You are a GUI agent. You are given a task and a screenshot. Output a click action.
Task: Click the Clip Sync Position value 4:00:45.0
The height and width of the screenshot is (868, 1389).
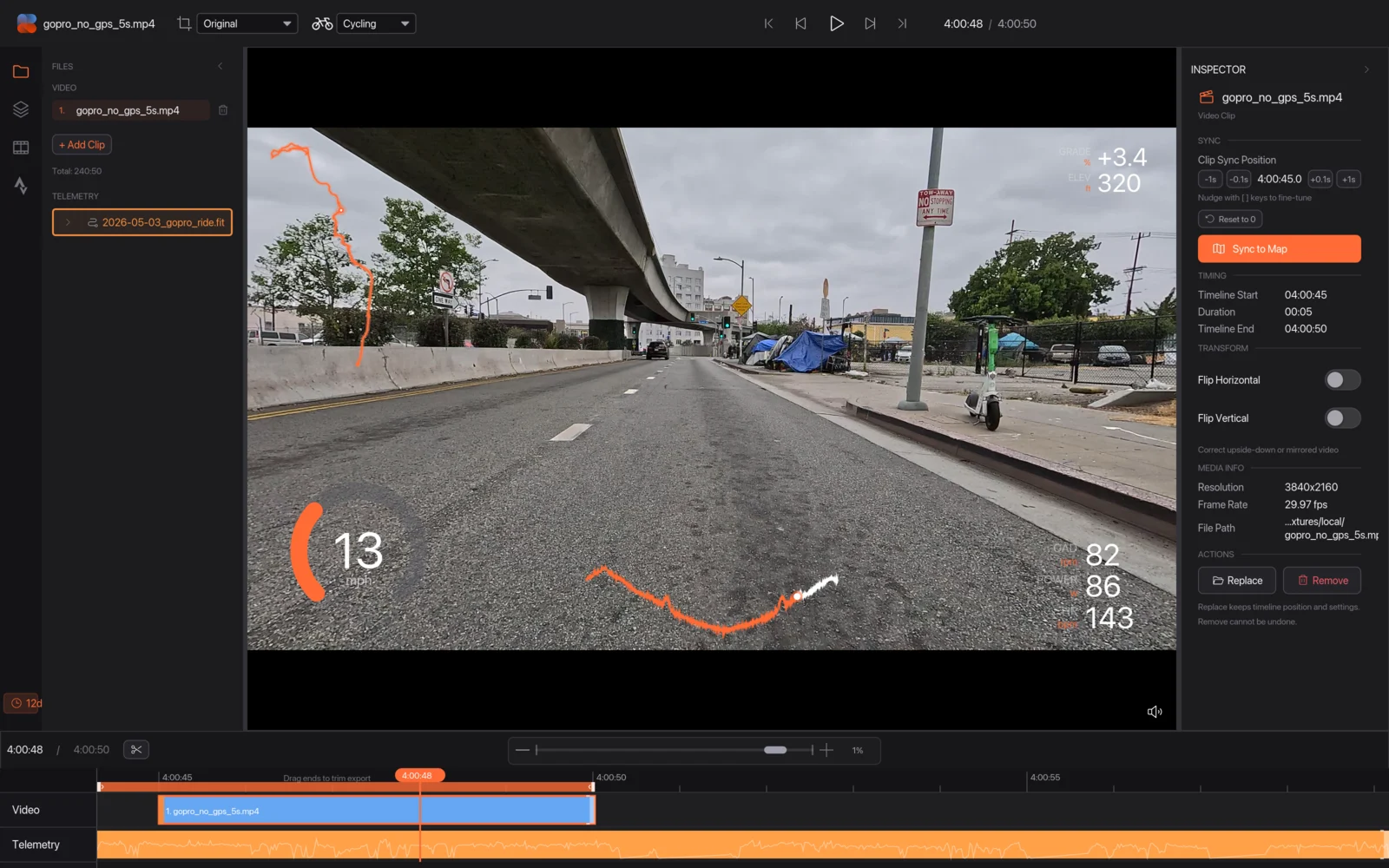pos(1279,180)
